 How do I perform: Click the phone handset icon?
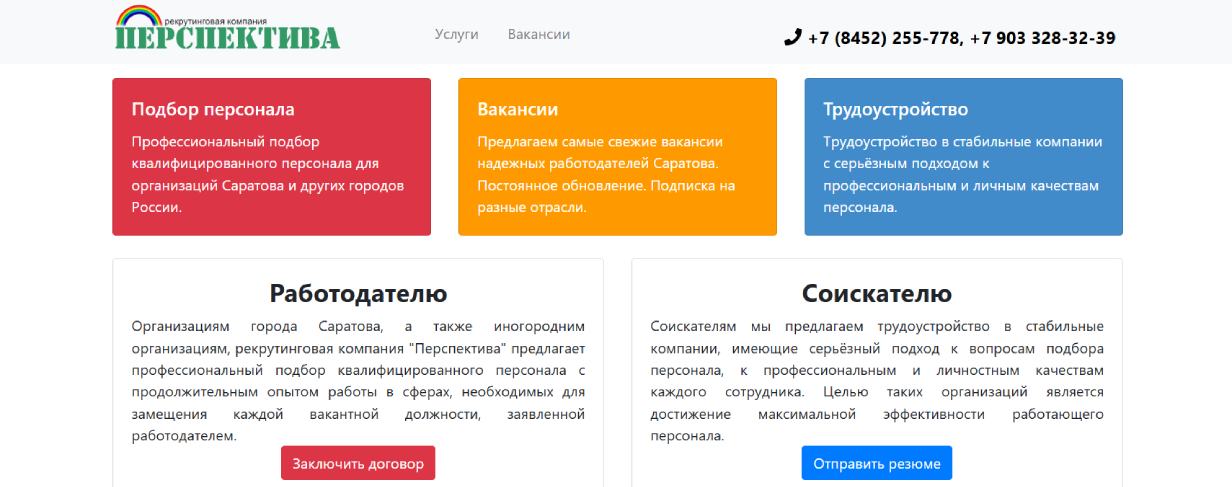793,37
